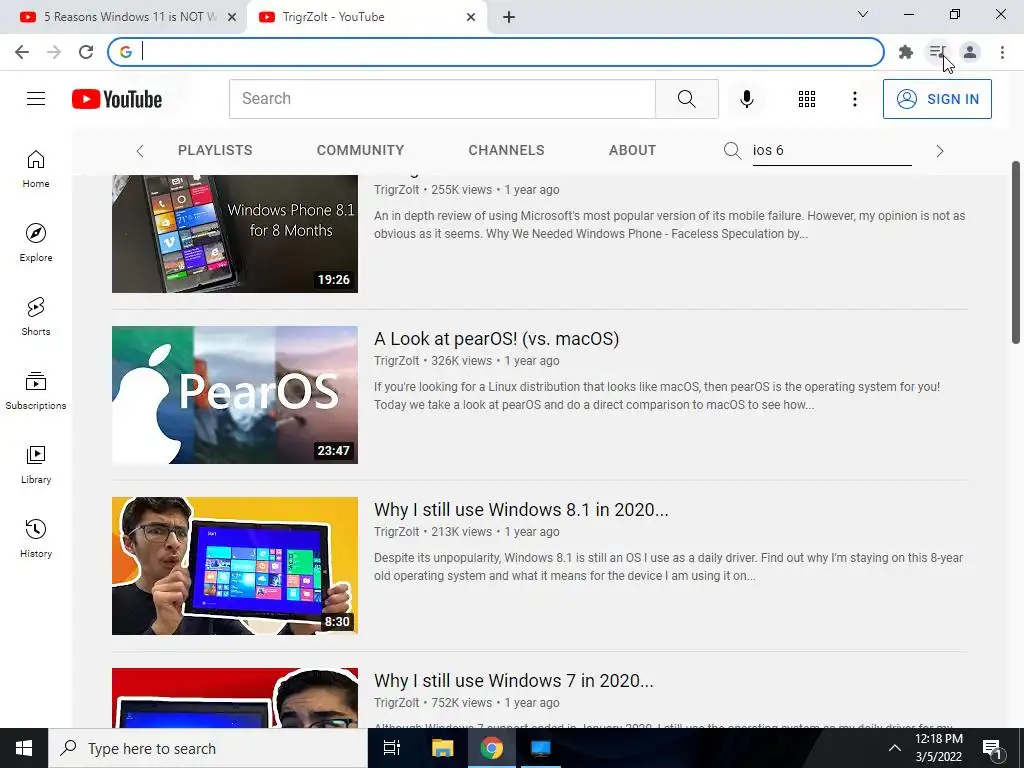1024x768 pixels.
Task: Click the Windows taskbar search box
Action: (208, 748)
